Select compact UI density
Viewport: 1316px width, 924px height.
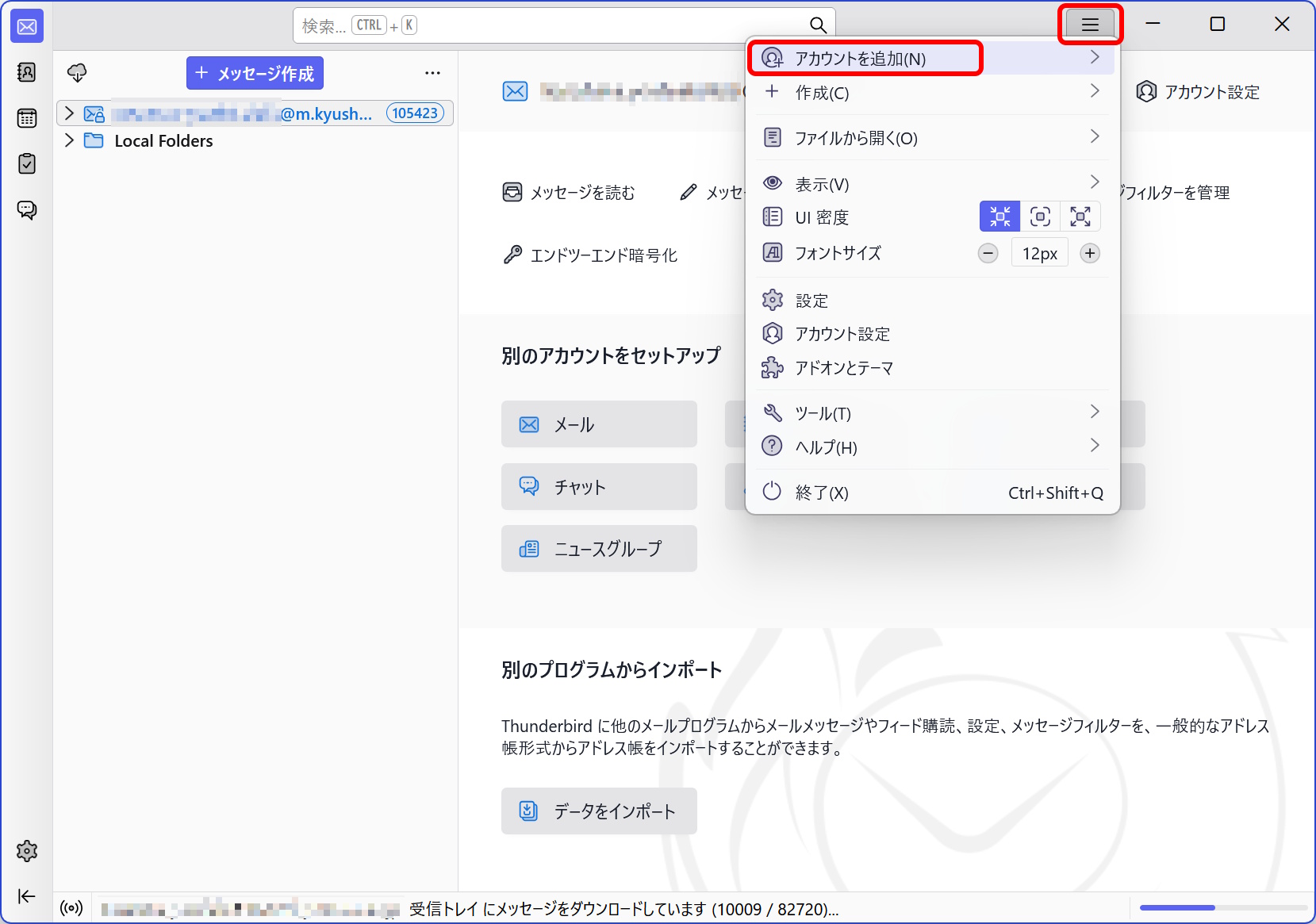(999, 217)
